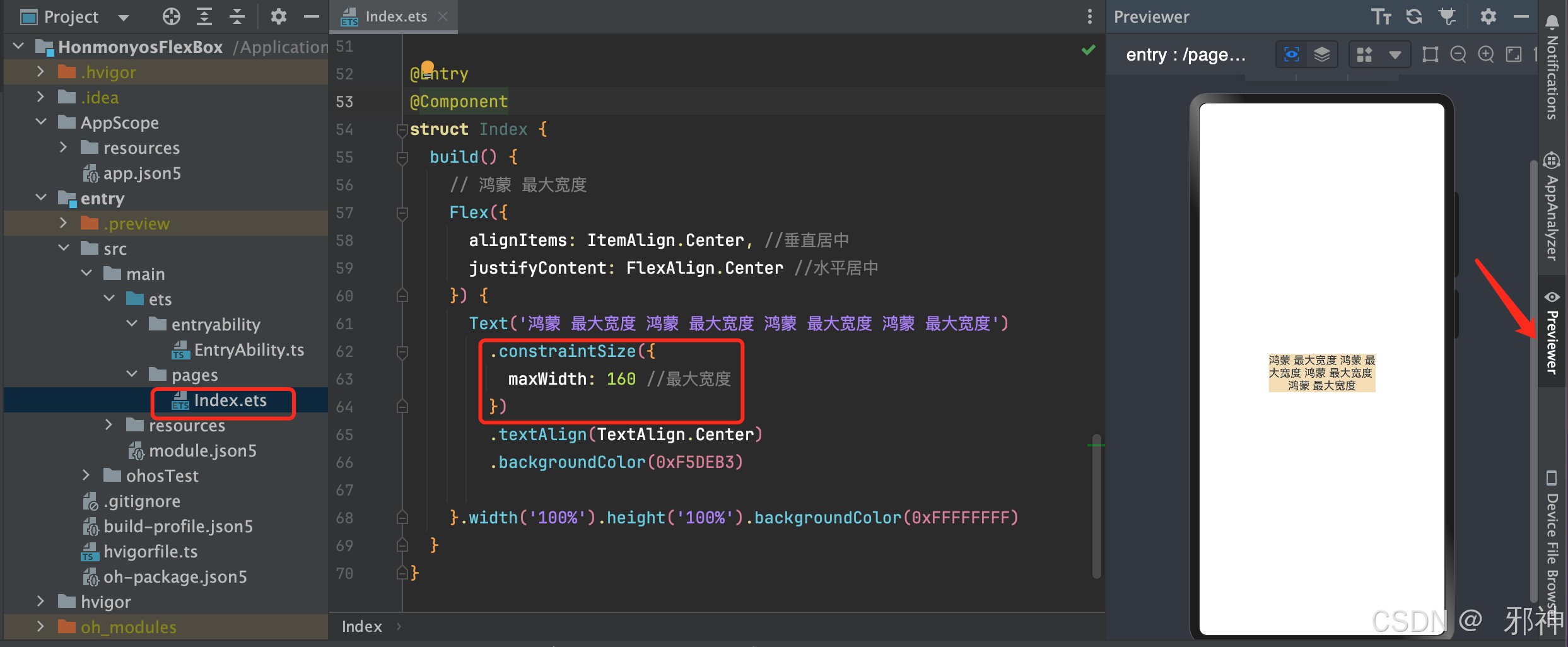This screenshot has width=1568, height=647.
Task: Click the Previewer refresh icon
Action: [x=1414, y=17]
